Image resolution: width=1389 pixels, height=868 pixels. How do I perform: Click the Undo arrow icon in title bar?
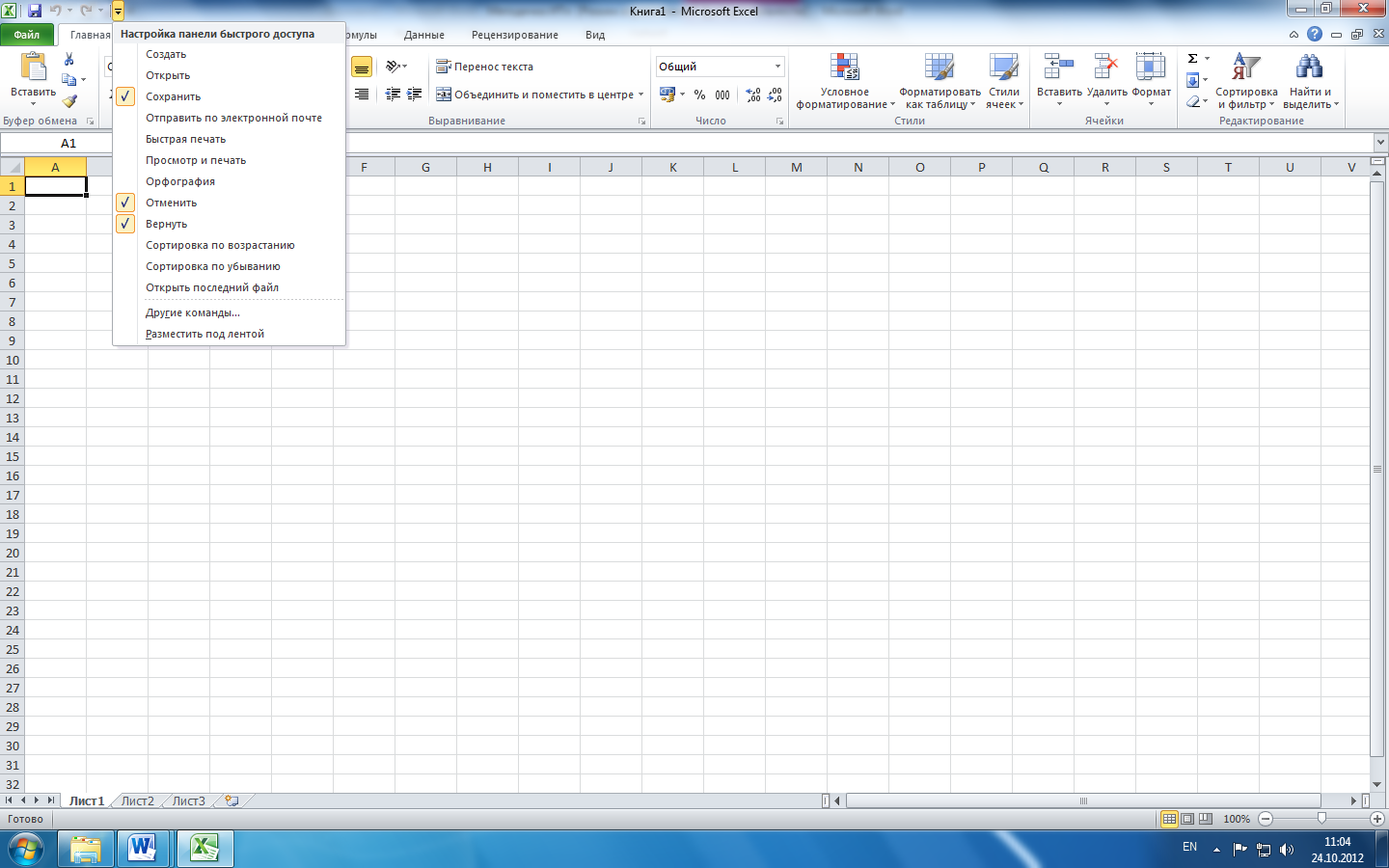coord(55,11)
